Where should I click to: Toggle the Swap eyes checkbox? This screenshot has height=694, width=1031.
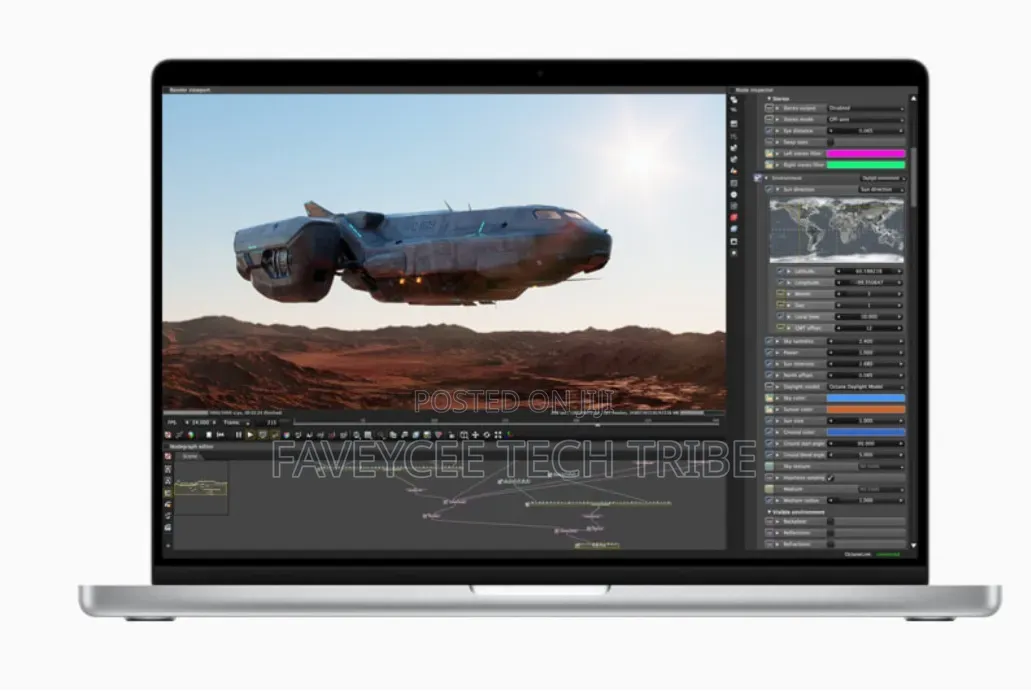point(830,142)
